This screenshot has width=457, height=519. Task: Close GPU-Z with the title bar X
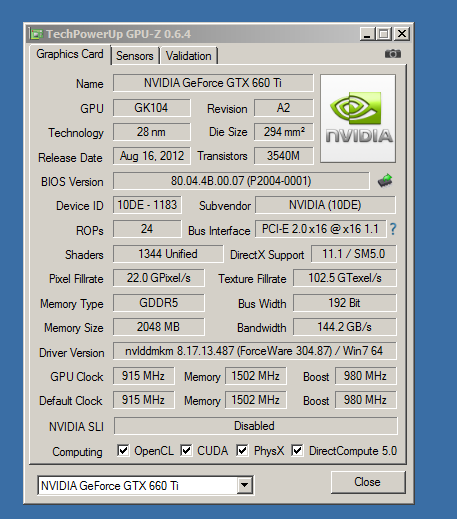click(402, 34)
